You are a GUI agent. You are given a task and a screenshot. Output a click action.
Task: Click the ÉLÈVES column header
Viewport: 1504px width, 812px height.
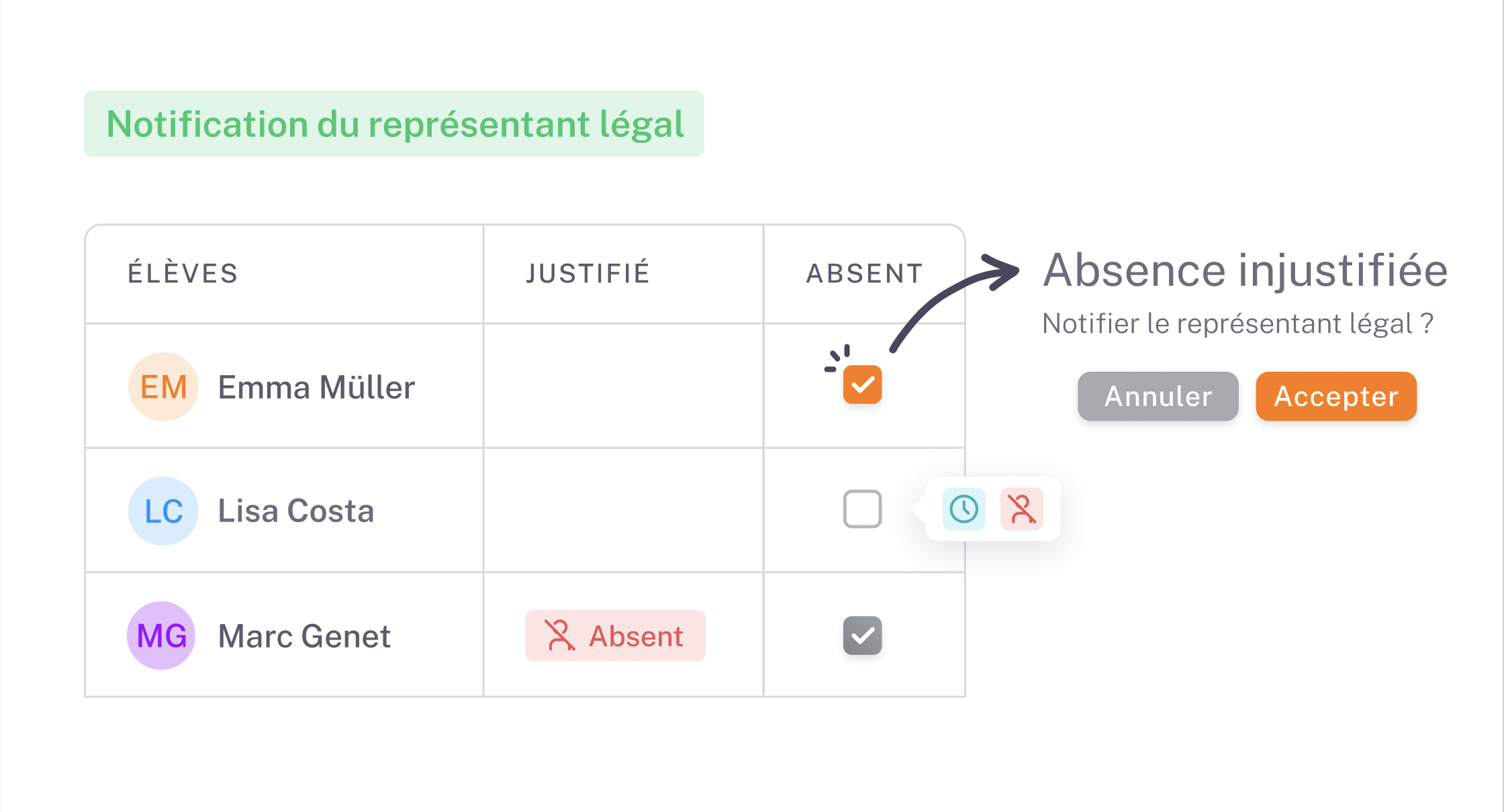pyautogui.click(x=183, y=274)
